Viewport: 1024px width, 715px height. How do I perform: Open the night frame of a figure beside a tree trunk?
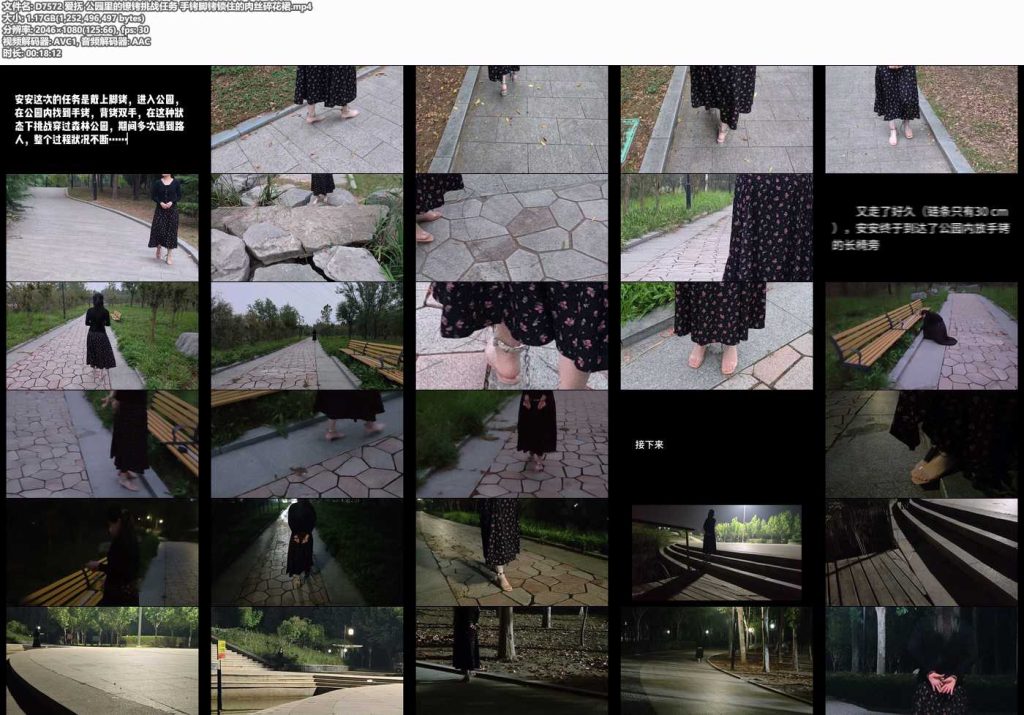point(511,661)
